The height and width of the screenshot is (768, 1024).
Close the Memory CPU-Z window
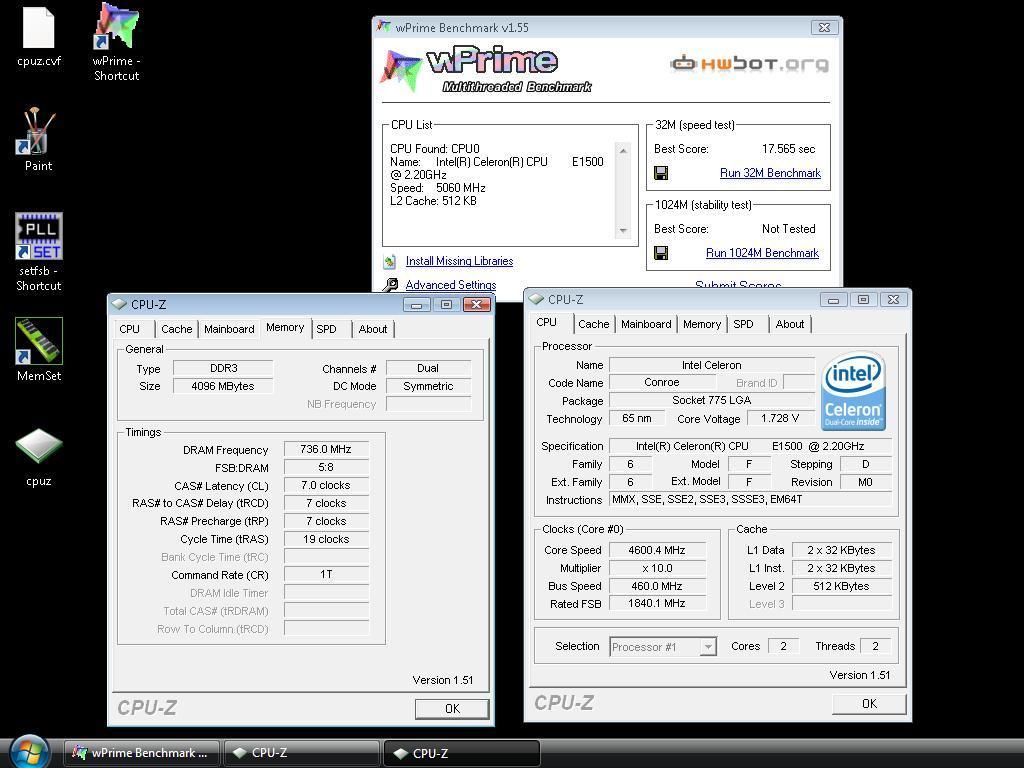click(477, 304)
